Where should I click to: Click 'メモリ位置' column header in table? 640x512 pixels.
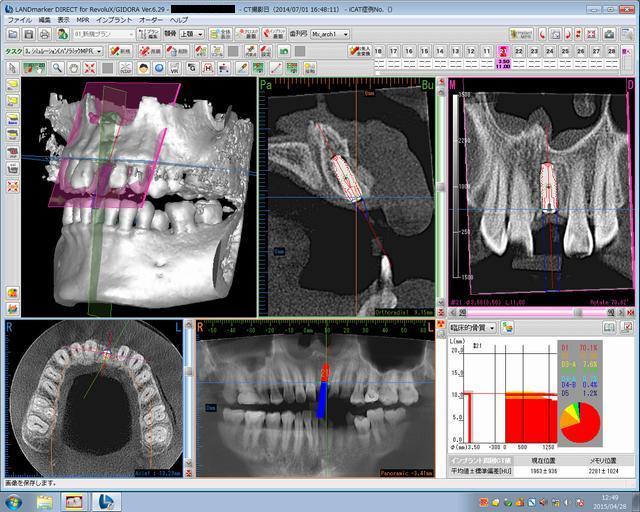603,461
